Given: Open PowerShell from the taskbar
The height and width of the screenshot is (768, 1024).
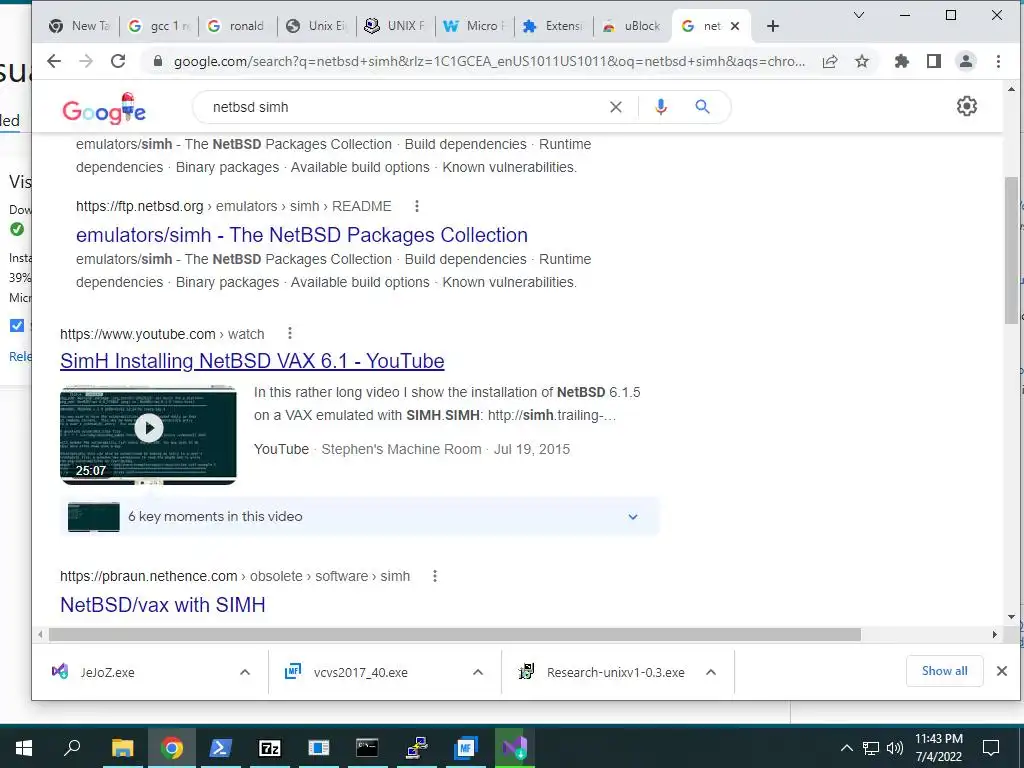Looking at the screenshot, I should point(220,748).
